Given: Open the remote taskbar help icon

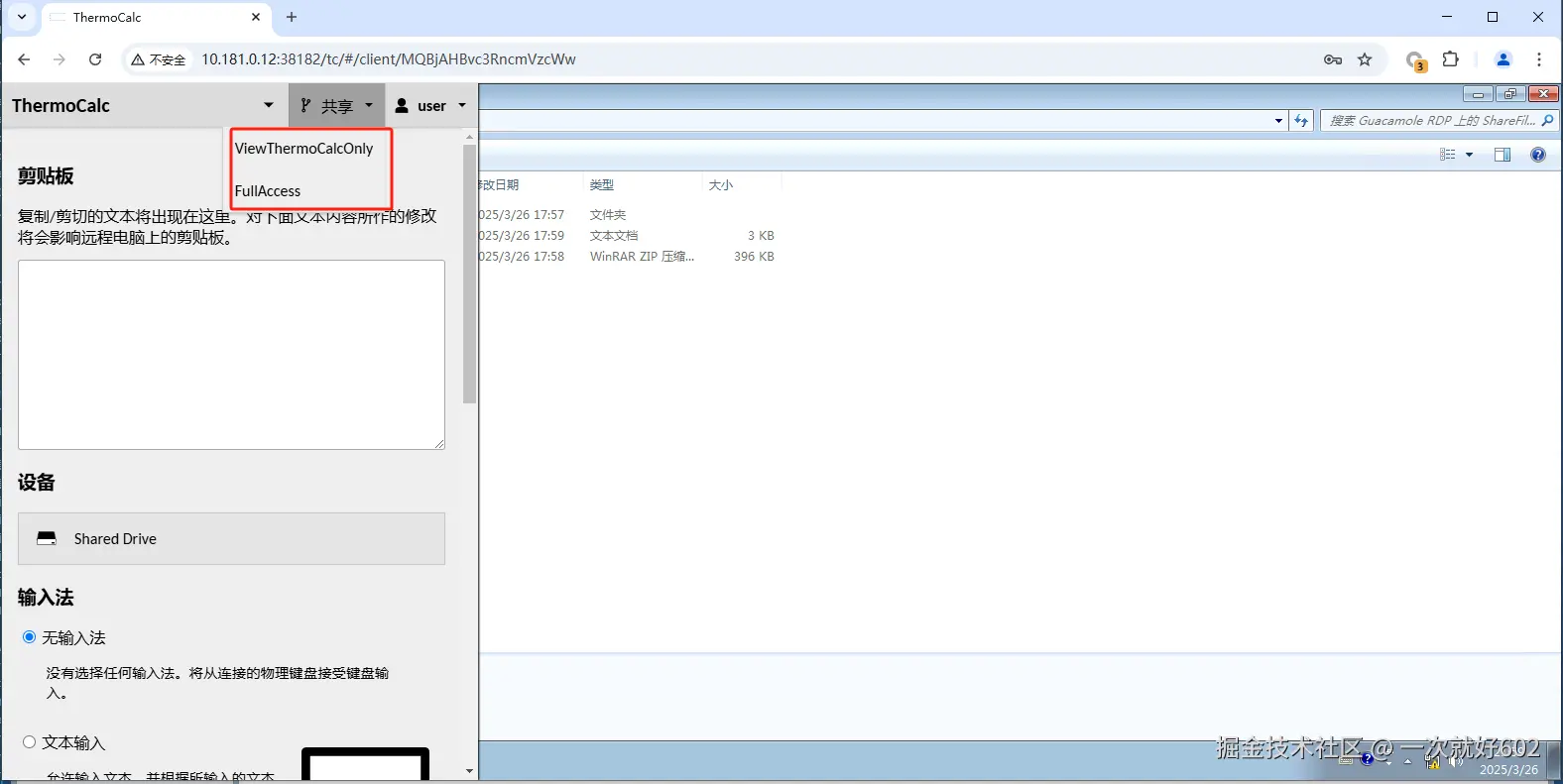Looking at the screenshot, I should (x=1368, y=759).
